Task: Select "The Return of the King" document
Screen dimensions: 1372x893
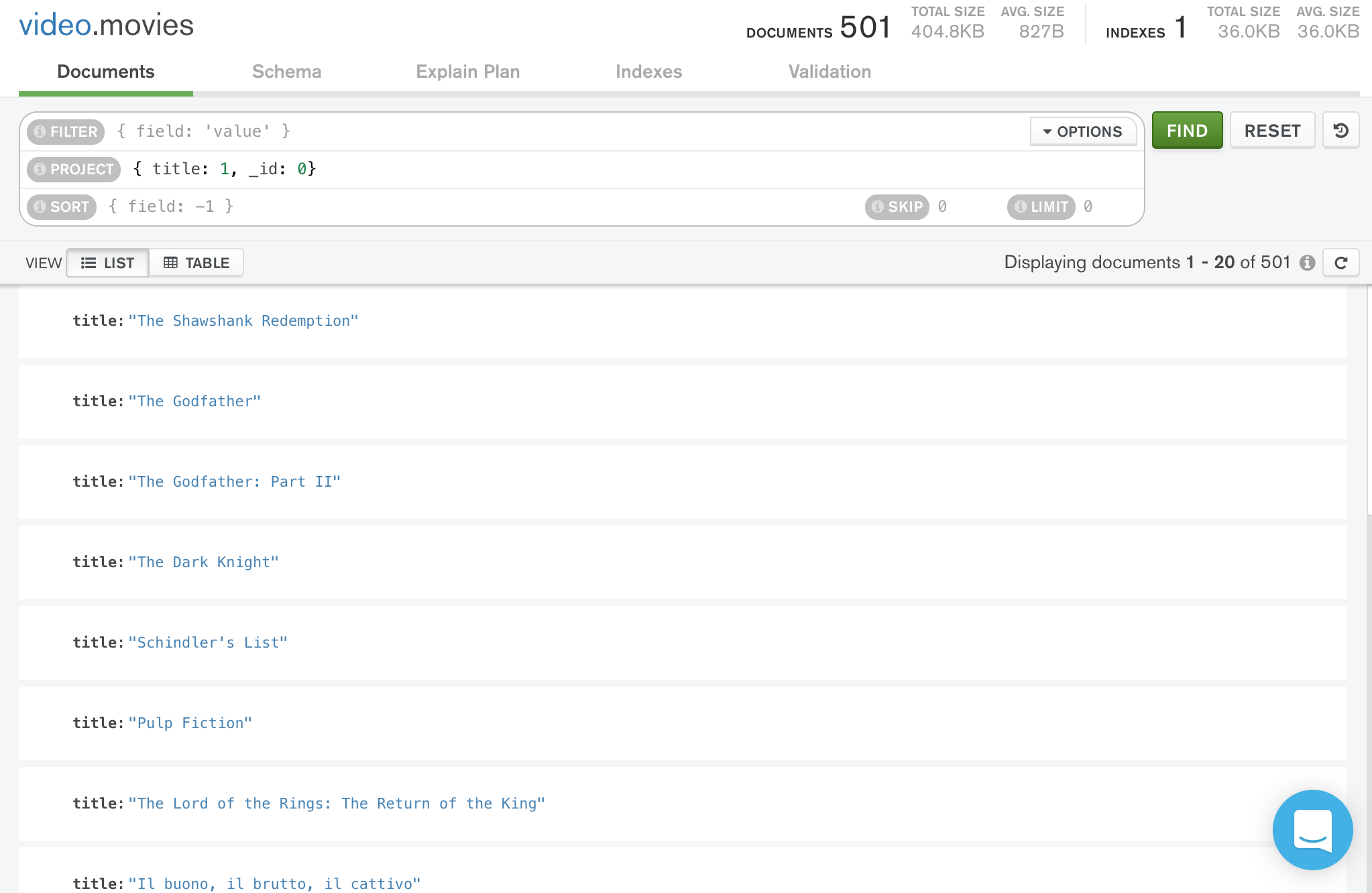Action: click(x=683, y=804)
